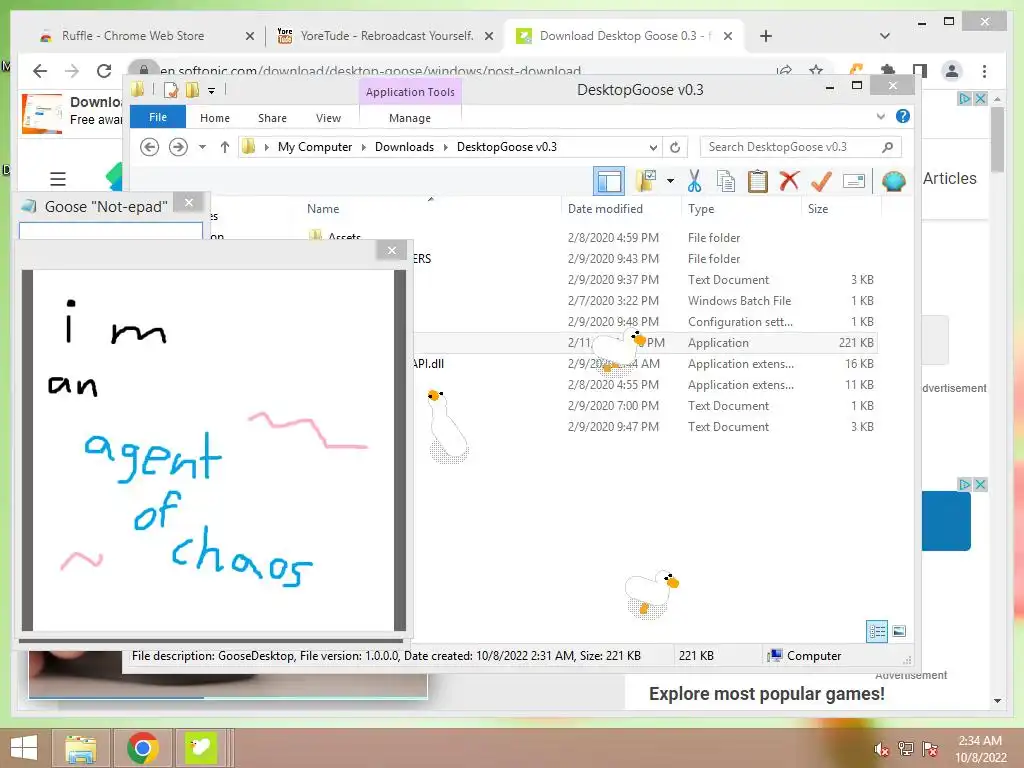Click the scissors Cut icon
The image size is (1024, 768).
(694, 181)
